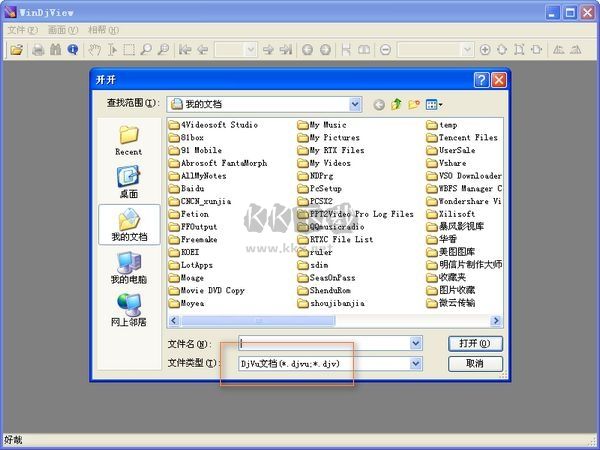Open the View menu icon in dialog
Viewport: 600px width, 450px height.
pos(434,104)
